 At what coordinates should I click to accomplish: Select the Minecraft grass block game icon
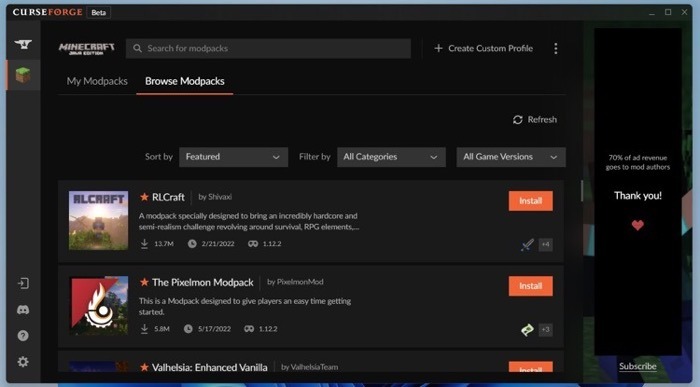pyautogui.click(x=23, y=75)
